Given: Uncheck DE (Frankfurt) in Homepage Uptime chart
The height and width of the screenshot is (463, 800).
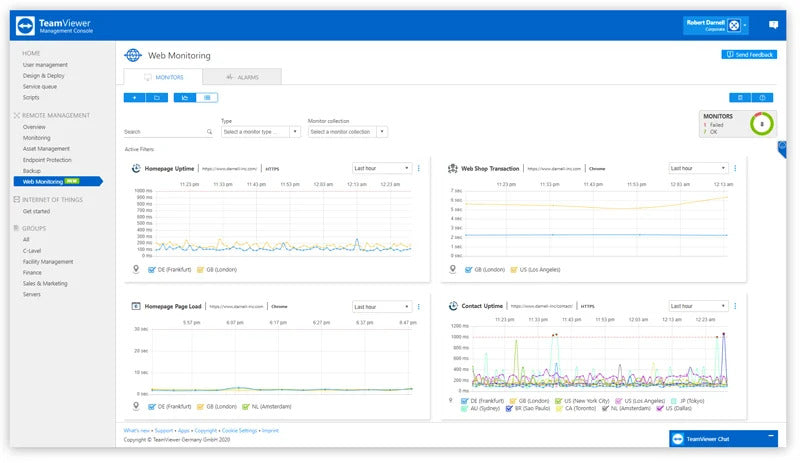Looking at the screenshot, I should [x=149, y=269].
